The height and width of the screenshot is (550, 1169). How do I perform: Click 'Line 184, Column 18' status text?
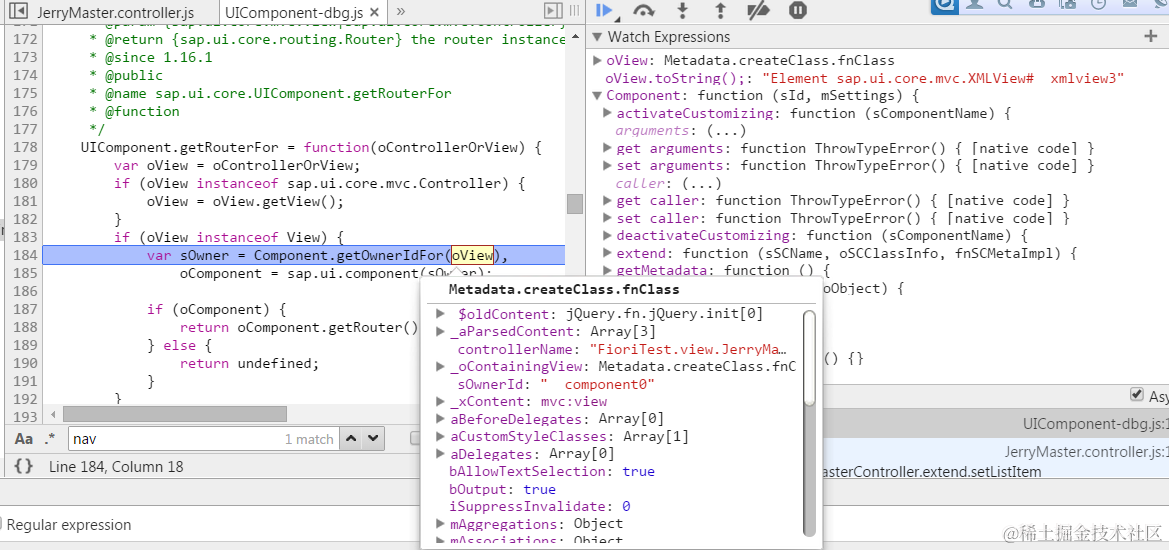[x=116, y=467]
